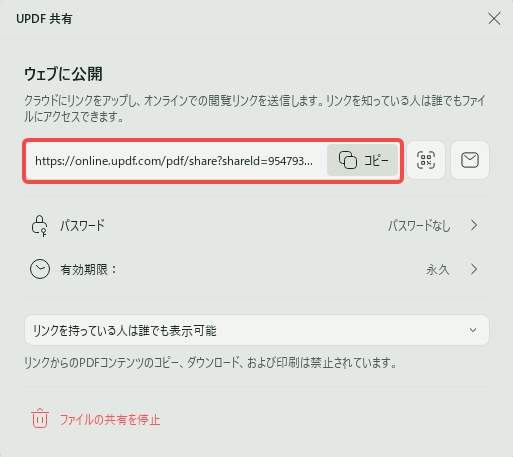513x457 pixels.
Task: Copy the share link with コピー button
Action: pos(363,160)
